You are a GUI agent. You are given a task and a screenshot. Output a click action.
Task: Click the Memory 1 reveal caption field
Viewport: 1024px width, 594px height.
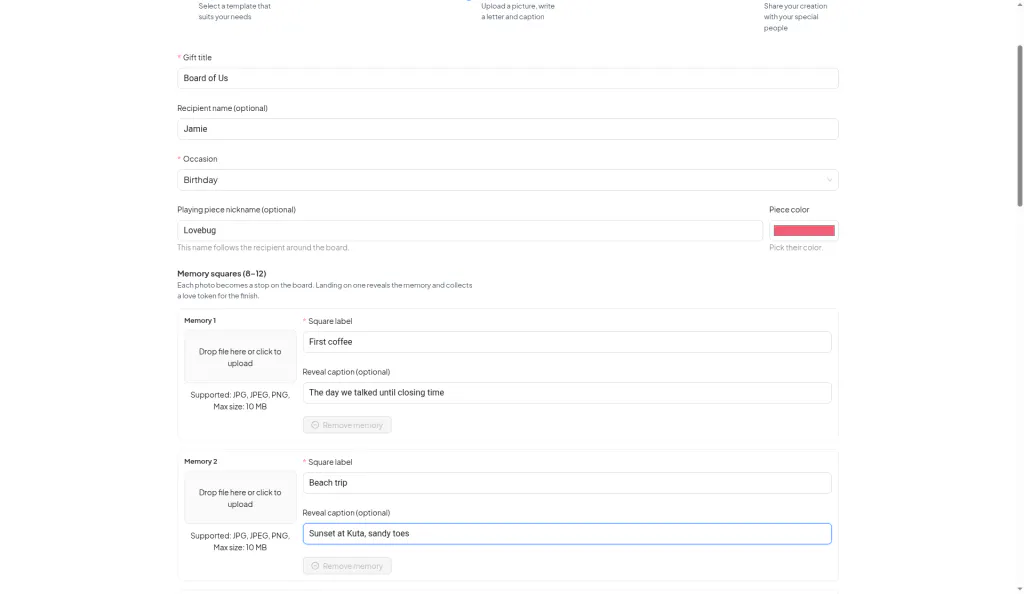coord(567,393)
